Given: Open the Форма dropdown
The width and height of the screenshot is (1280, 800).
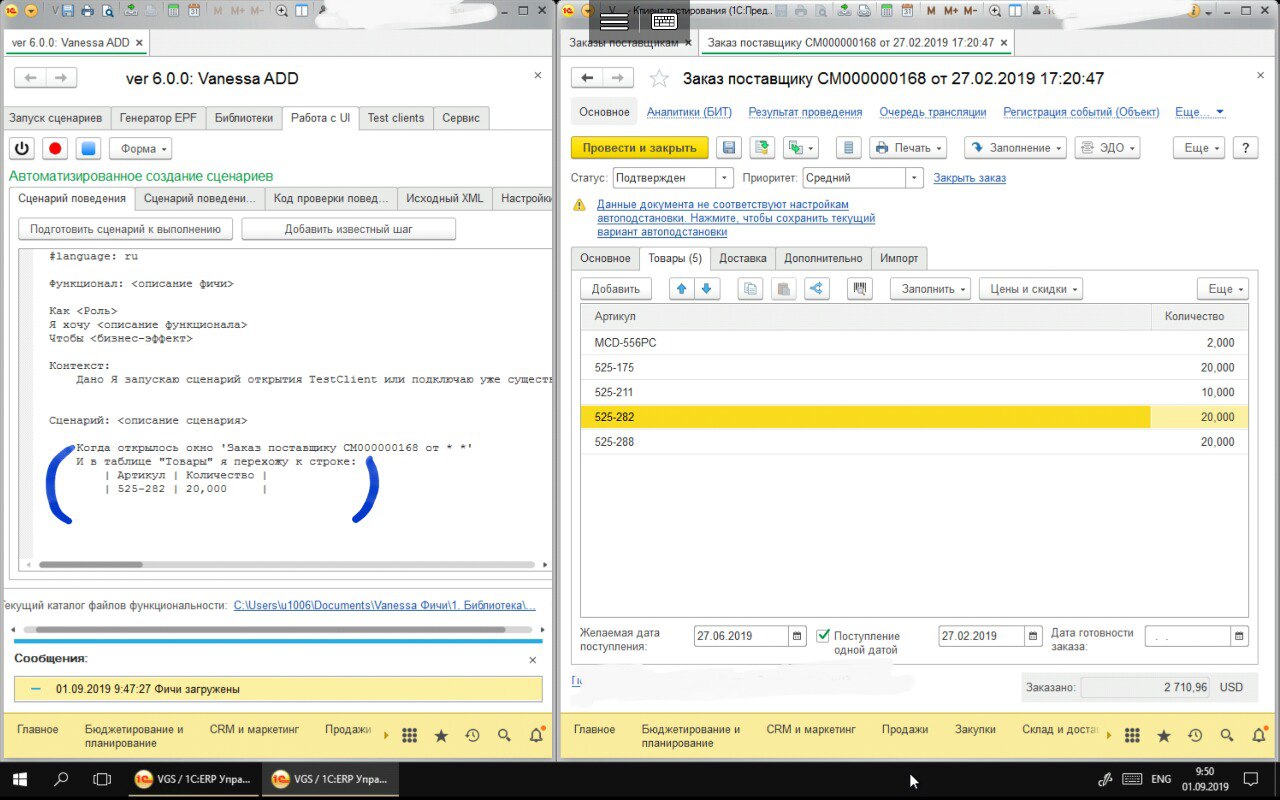Looking at the screenshot, I should click(140, 148).
